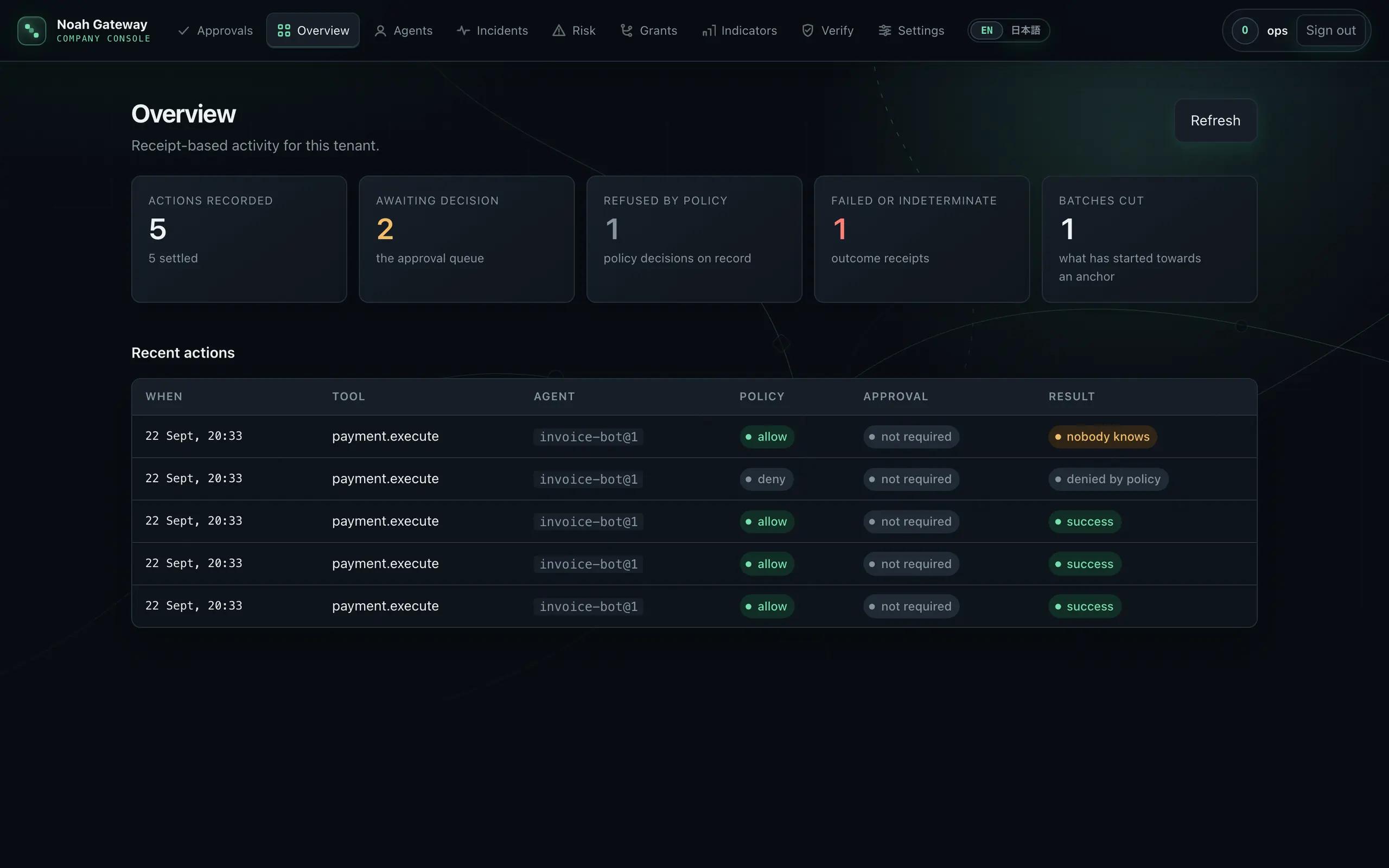Click the 'denied by policy' row
Image resolution: width=1389 pixels, height=868 pixels.
[694, 479]
